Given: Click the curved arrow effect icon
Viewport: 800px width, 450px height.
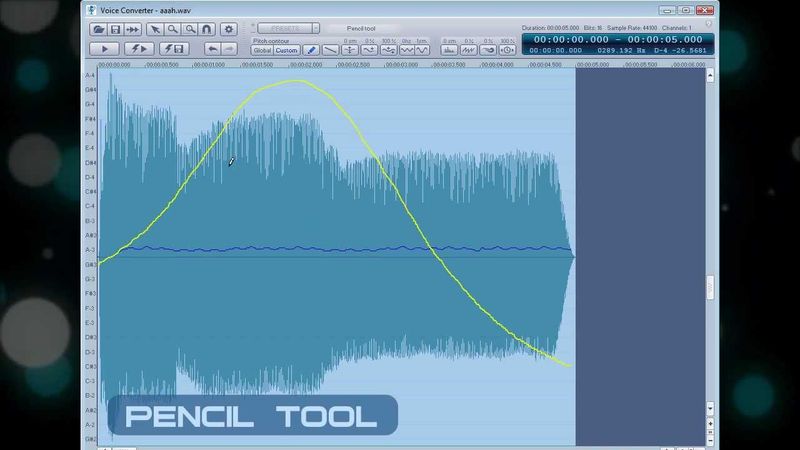Looking at the screenshot, I should (x=488, y=50).
